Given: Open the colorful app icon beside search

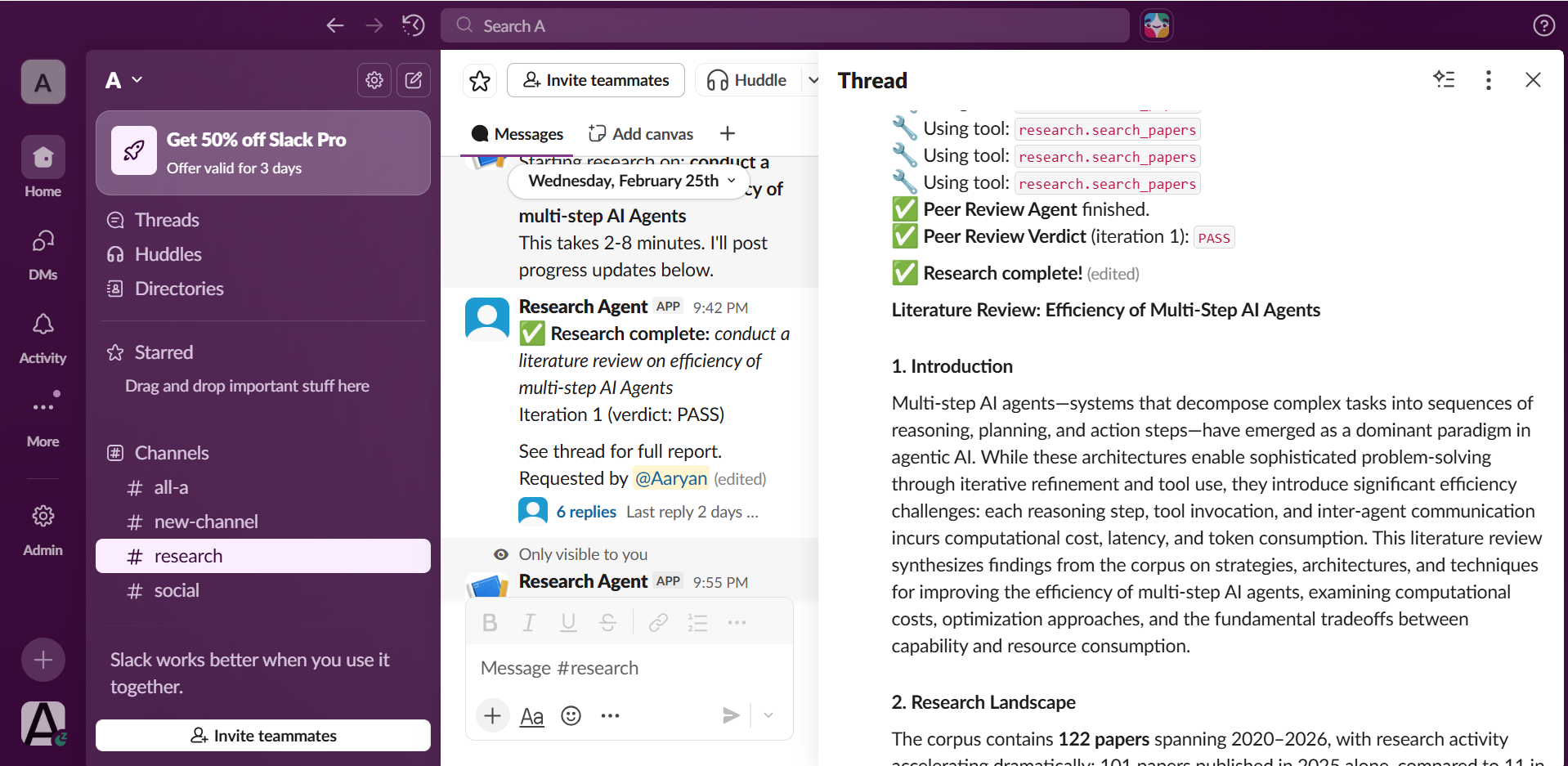Looking at the screenshot, I should coord(1156,25).
